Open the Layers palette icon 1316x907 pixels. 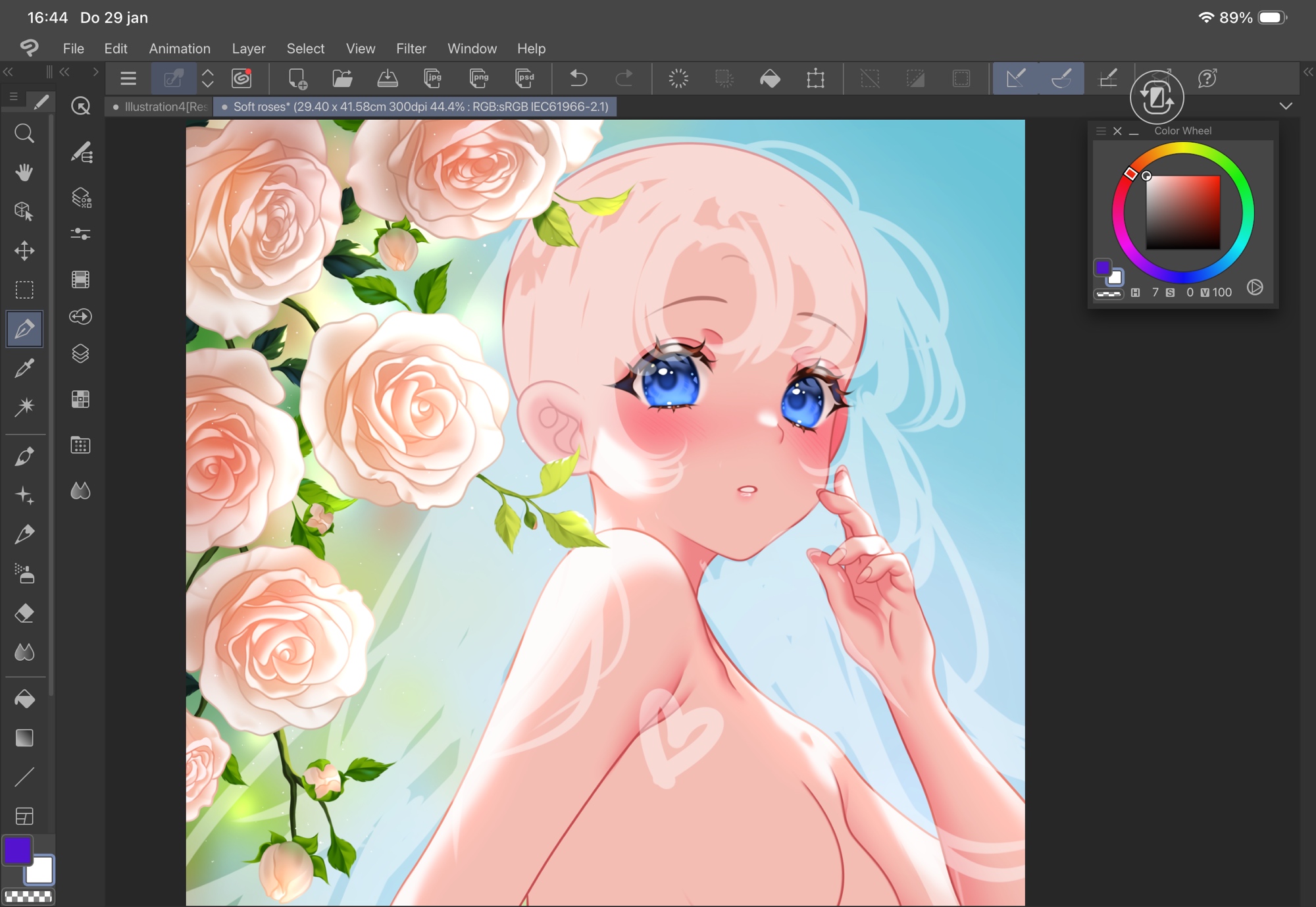point(80,353)
